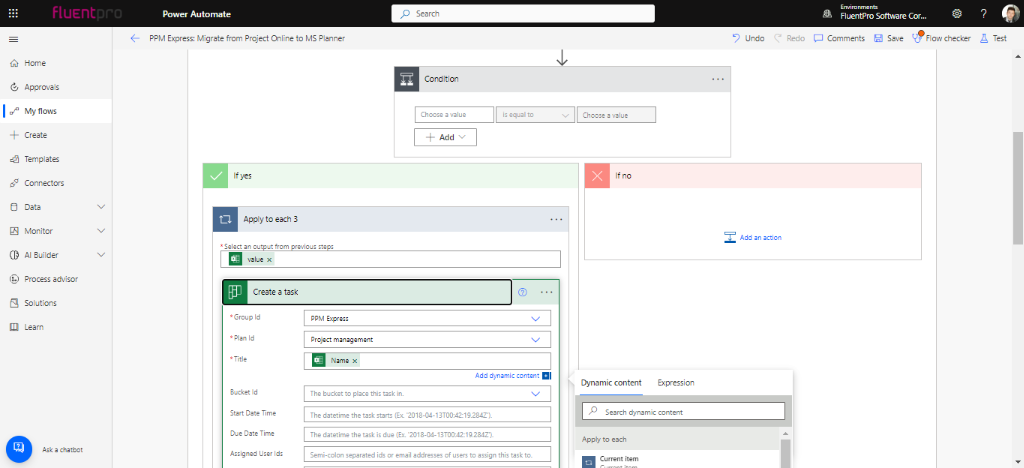
Task: Click the Process advisor icon
Action: [14, 279]
